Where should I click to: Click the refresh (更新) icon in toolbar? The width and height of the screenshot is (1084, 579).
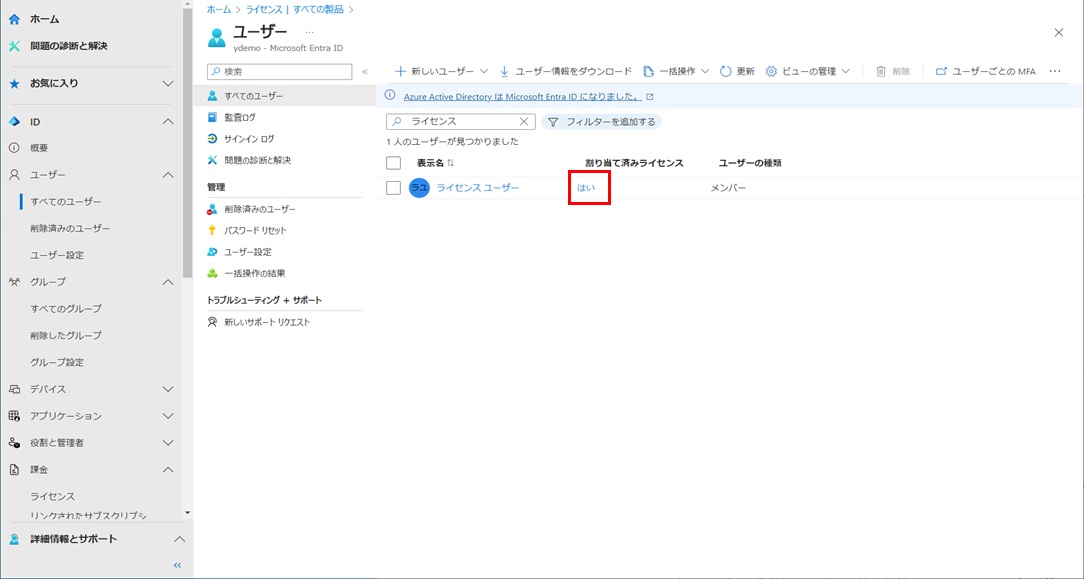(726, 72)
